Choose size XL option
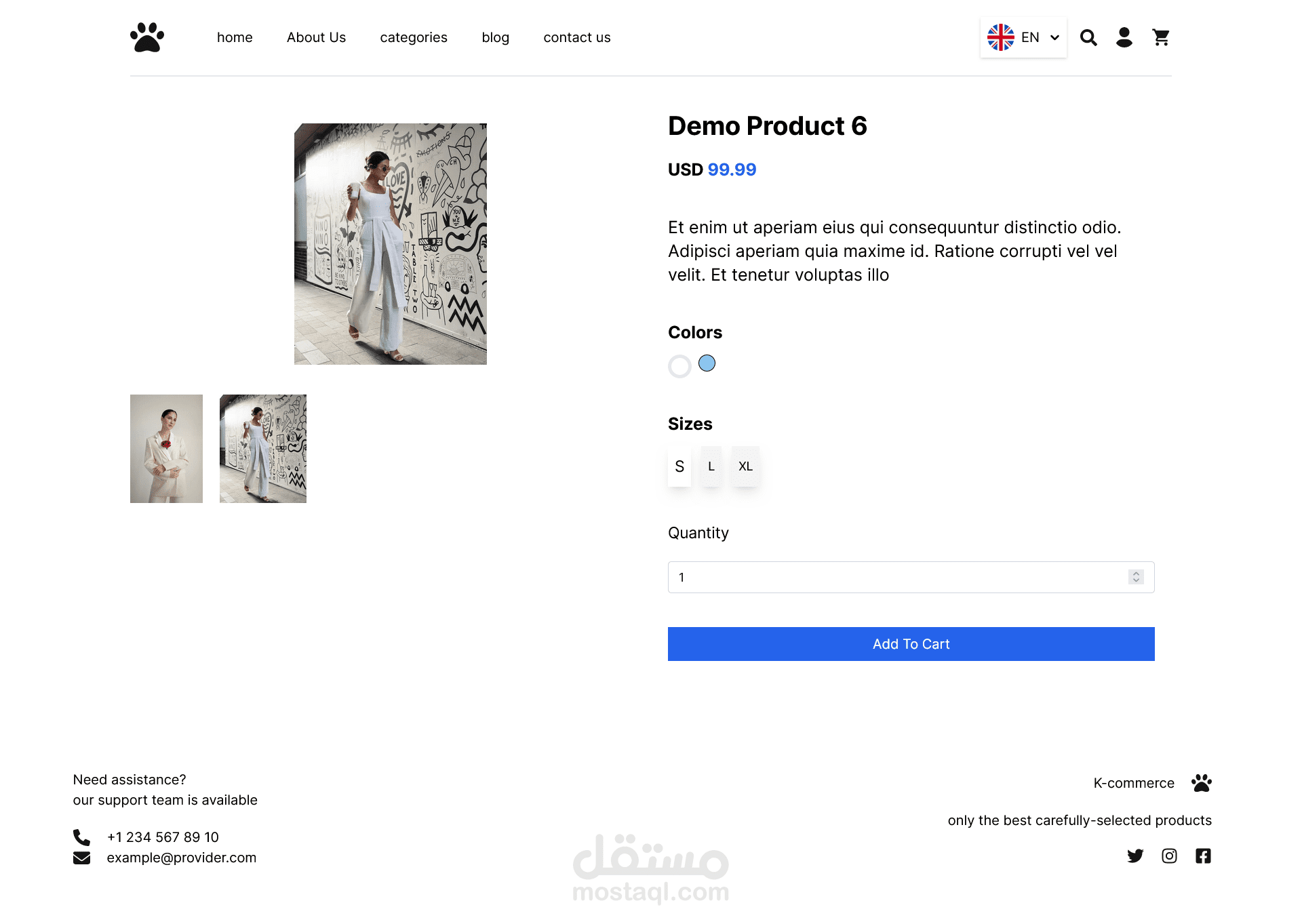Image resolution: width=1302 pixels, height=924 pixels. pos(745,466)
